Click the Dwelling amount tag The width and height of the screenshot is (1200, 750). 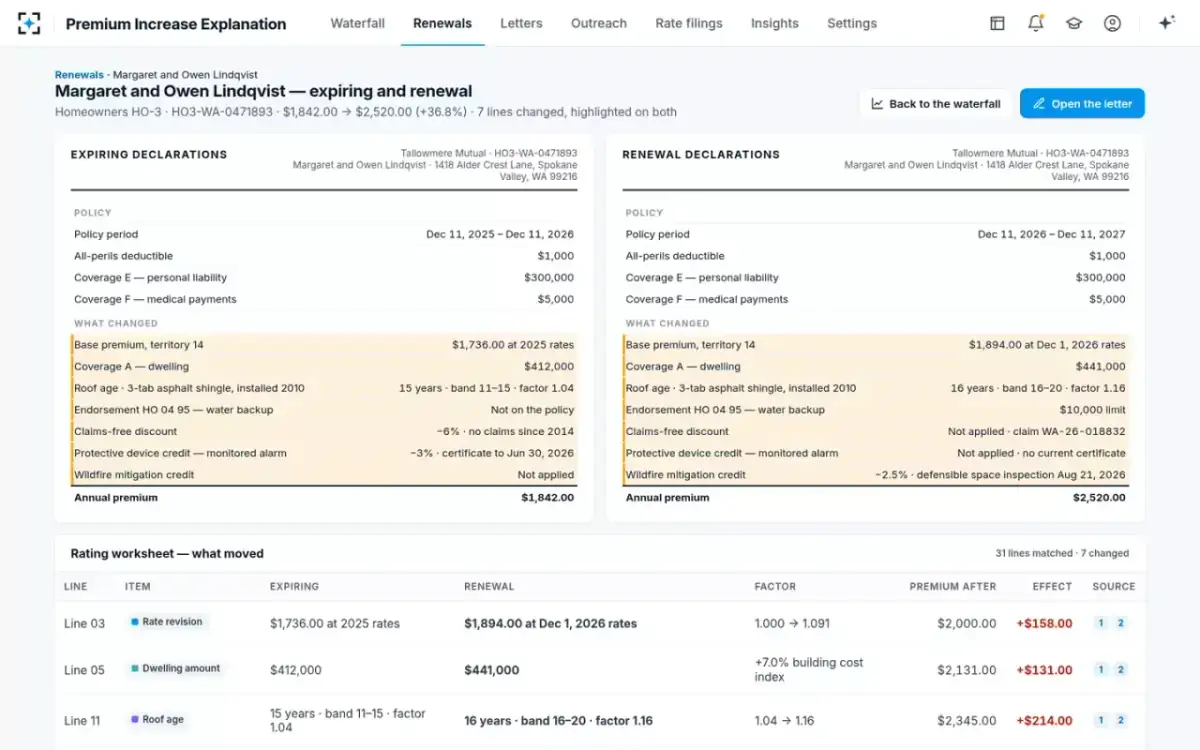[176, 669]
